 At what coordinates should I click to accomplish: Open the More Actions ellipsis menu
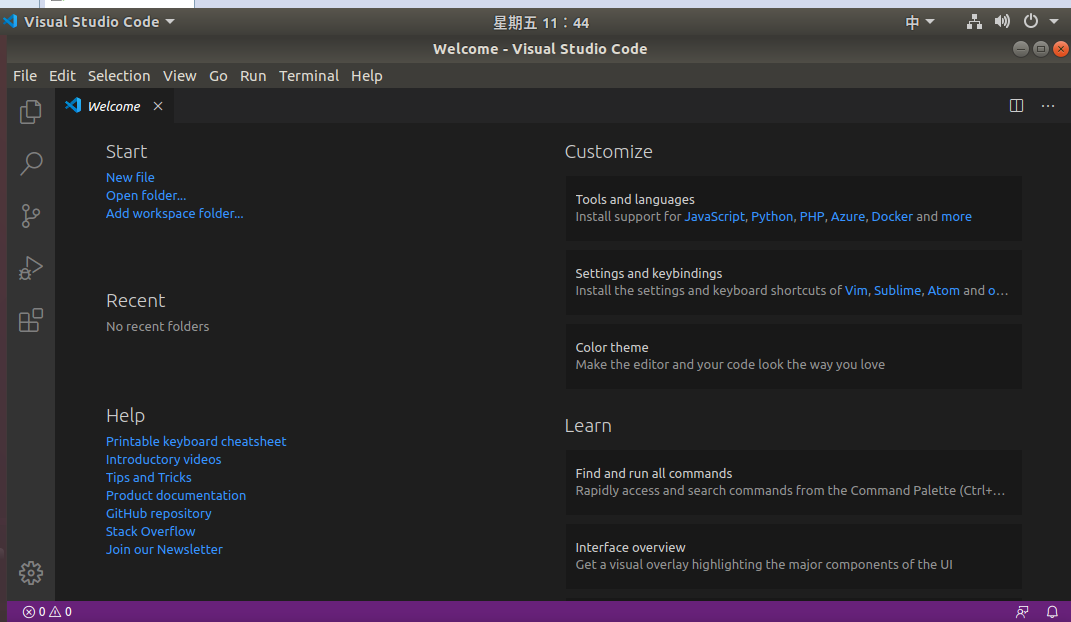[x=1048, y=106]
